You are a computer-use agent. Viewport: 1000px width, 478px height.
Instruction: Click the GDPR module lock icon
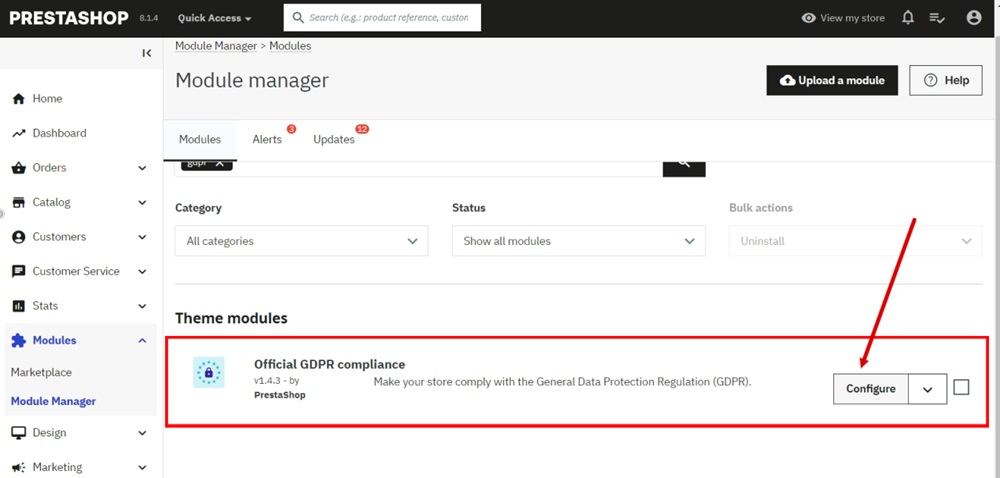(x=209, y=372)
